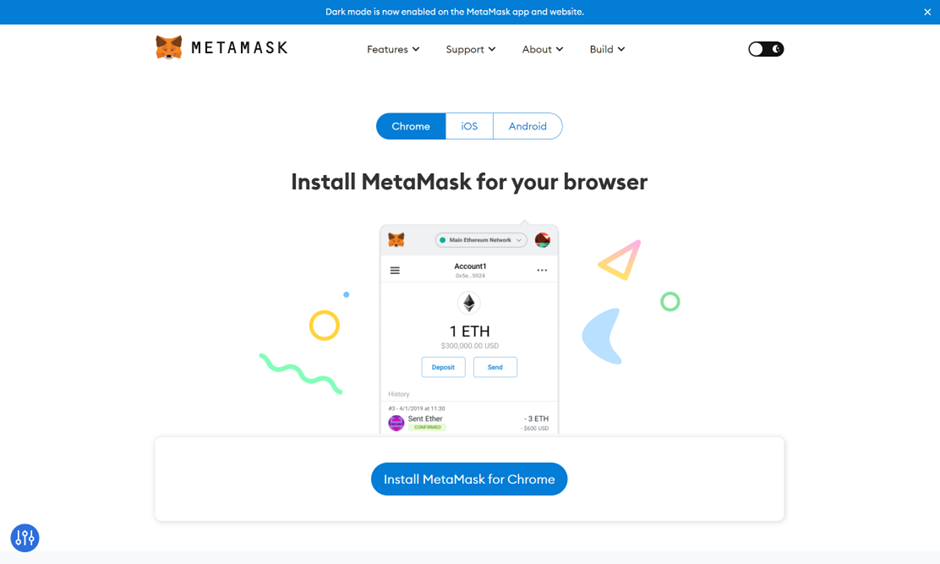The height and width of the screenshot is (564, 940).
Task: Click the account avatar in wallet preview
Action: coord(543,240)
